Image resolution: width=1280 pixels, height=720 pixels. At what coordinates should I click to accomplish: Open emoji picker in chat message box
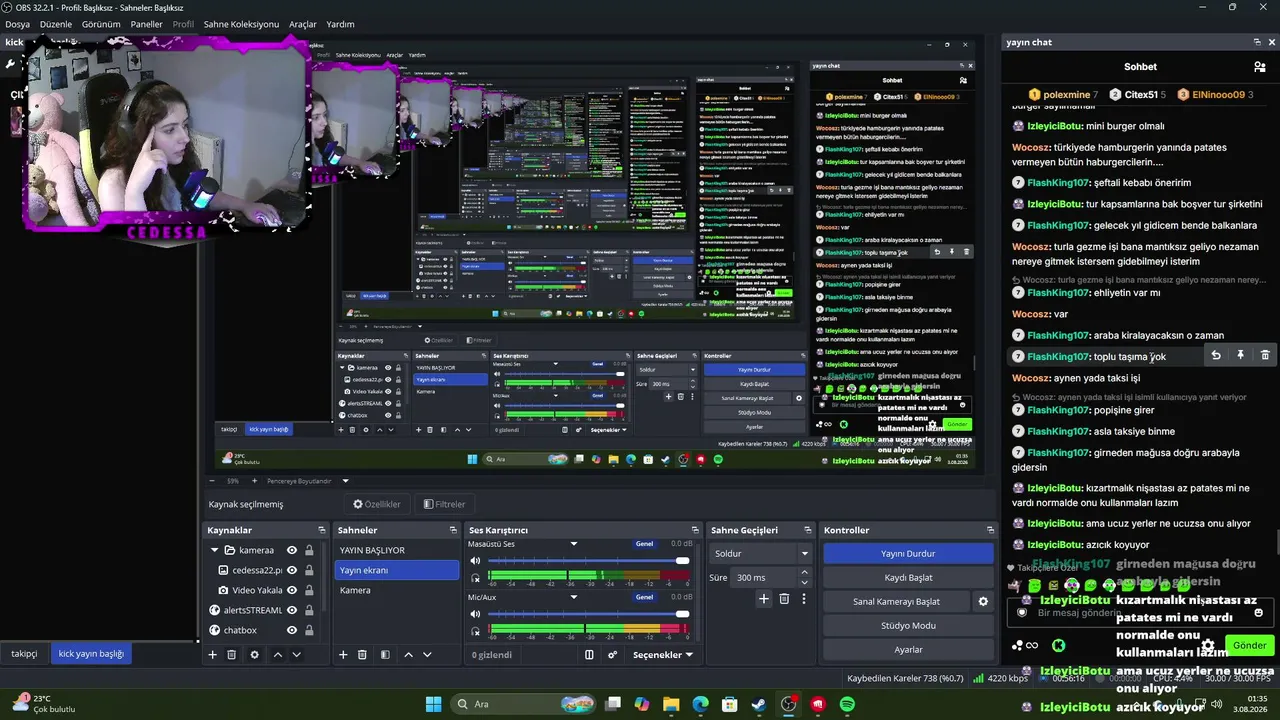[x=1258, y=613]
